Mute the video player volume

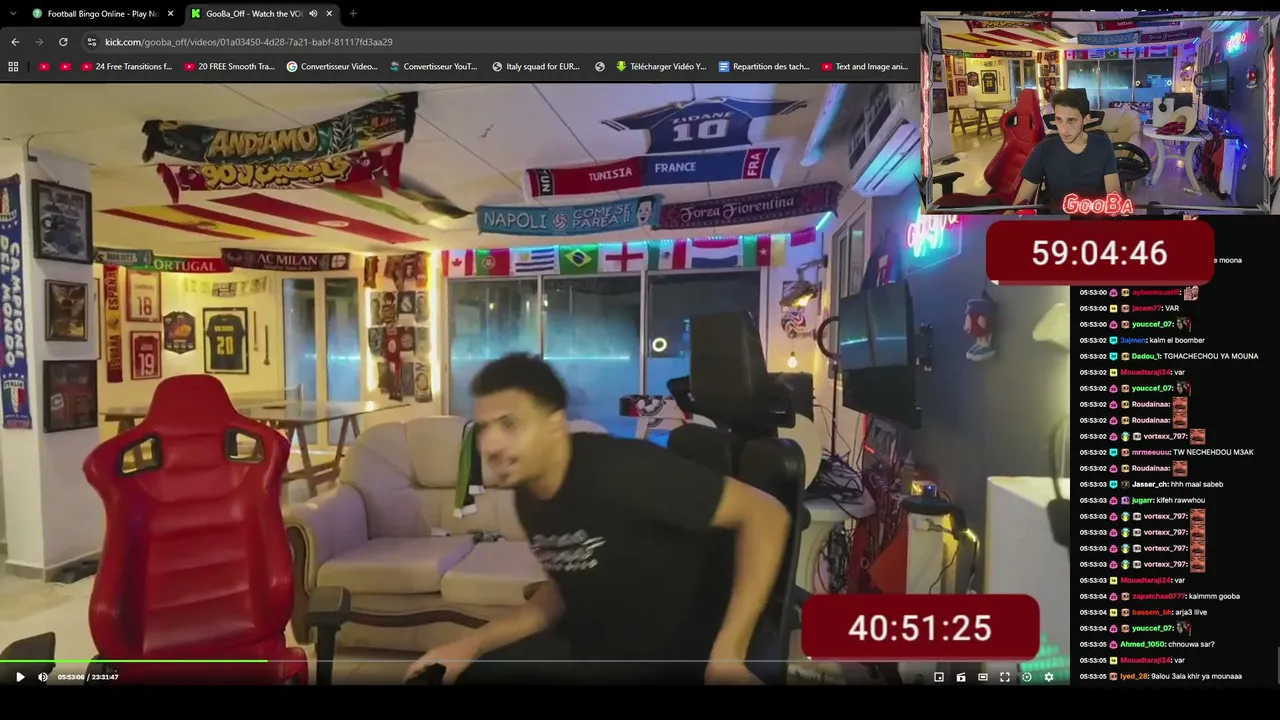pyautogui.click(x=43, y=677)
